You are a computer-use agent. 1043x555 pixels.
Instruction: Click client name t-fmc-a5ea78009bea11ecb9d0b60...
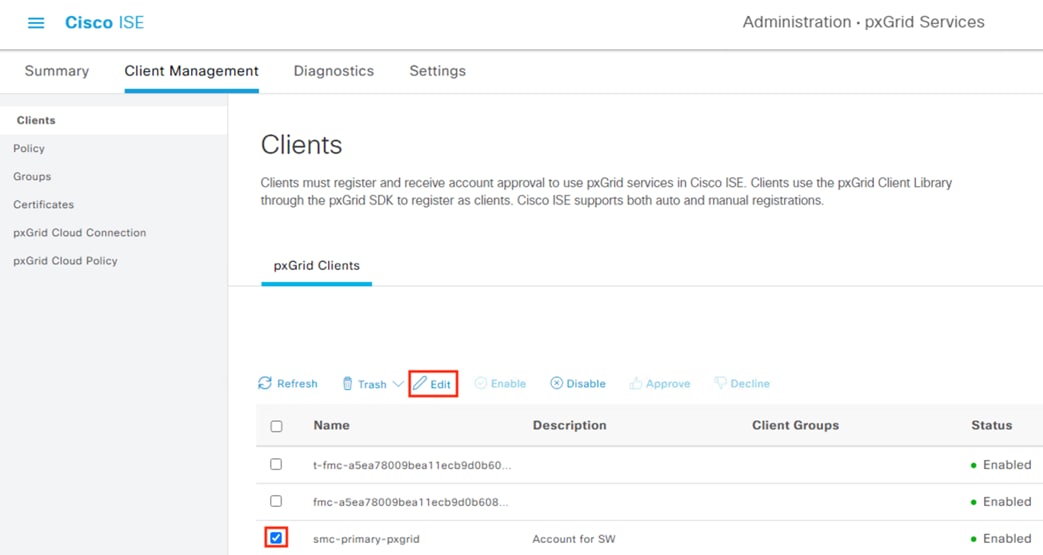click(412, 465)
